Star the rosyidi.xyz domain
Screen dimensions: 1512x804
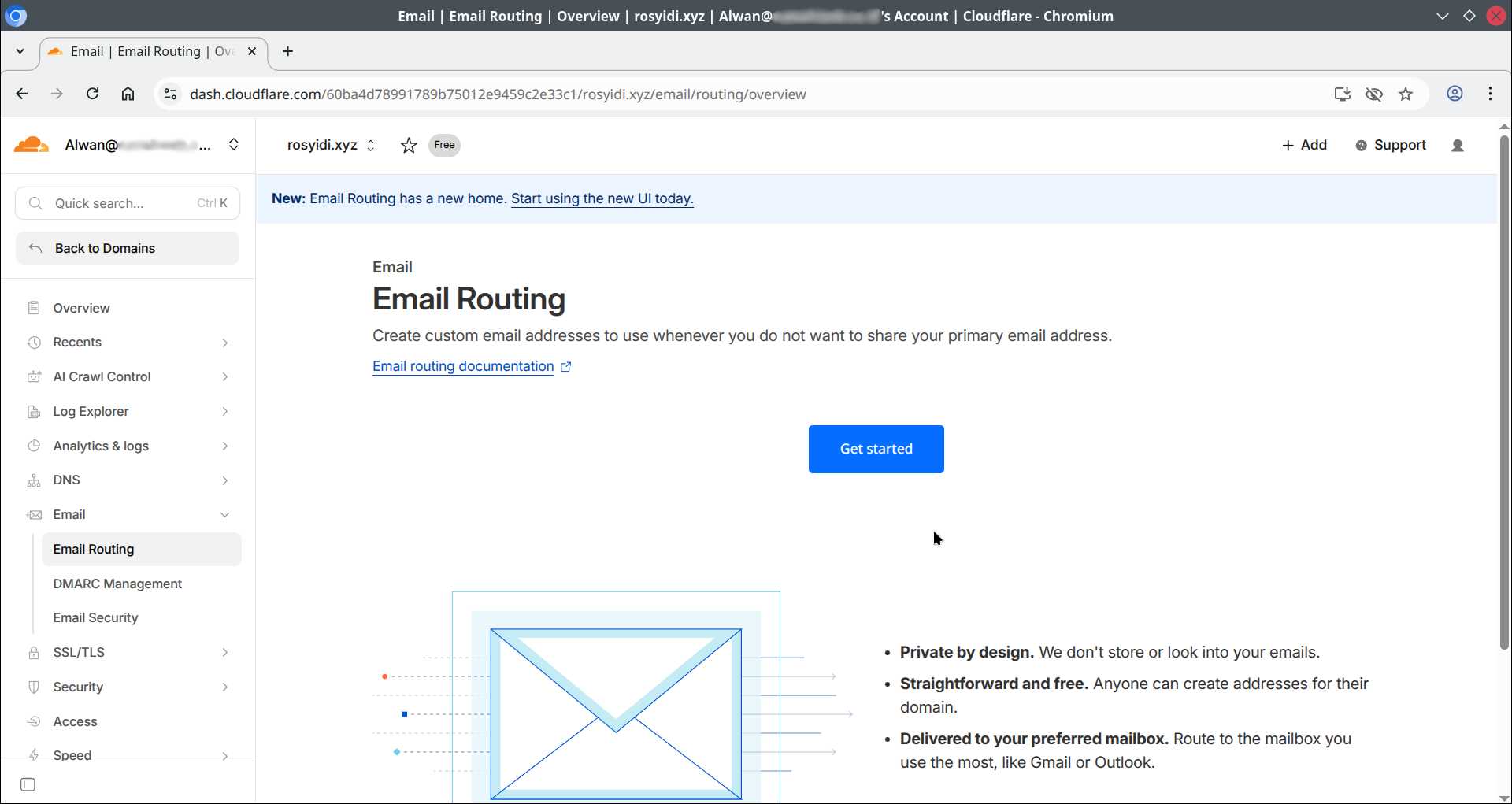coord(408,146)
